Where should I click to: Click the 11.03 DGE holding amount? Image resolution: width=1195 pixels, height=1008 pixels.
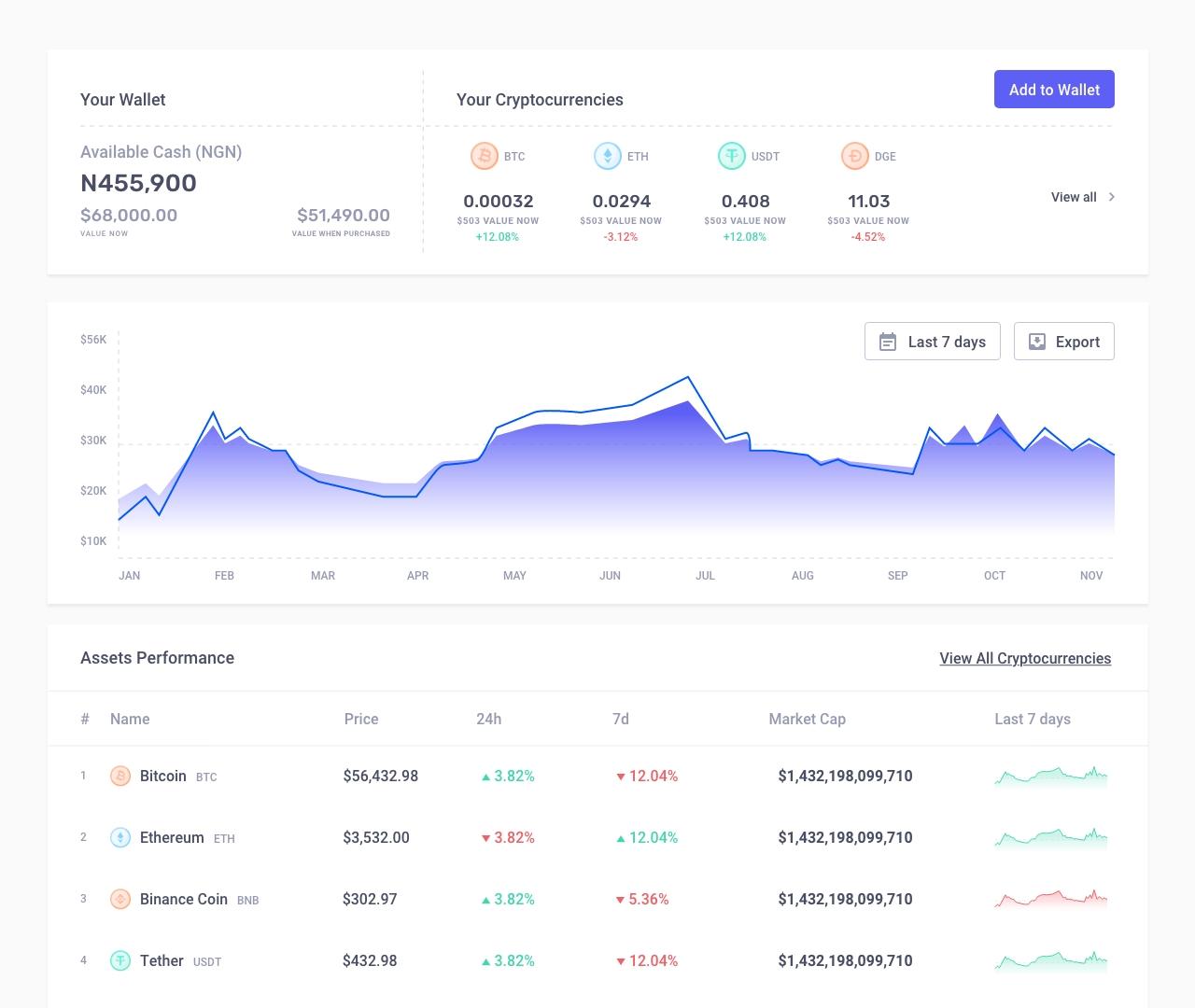[869, 201]
